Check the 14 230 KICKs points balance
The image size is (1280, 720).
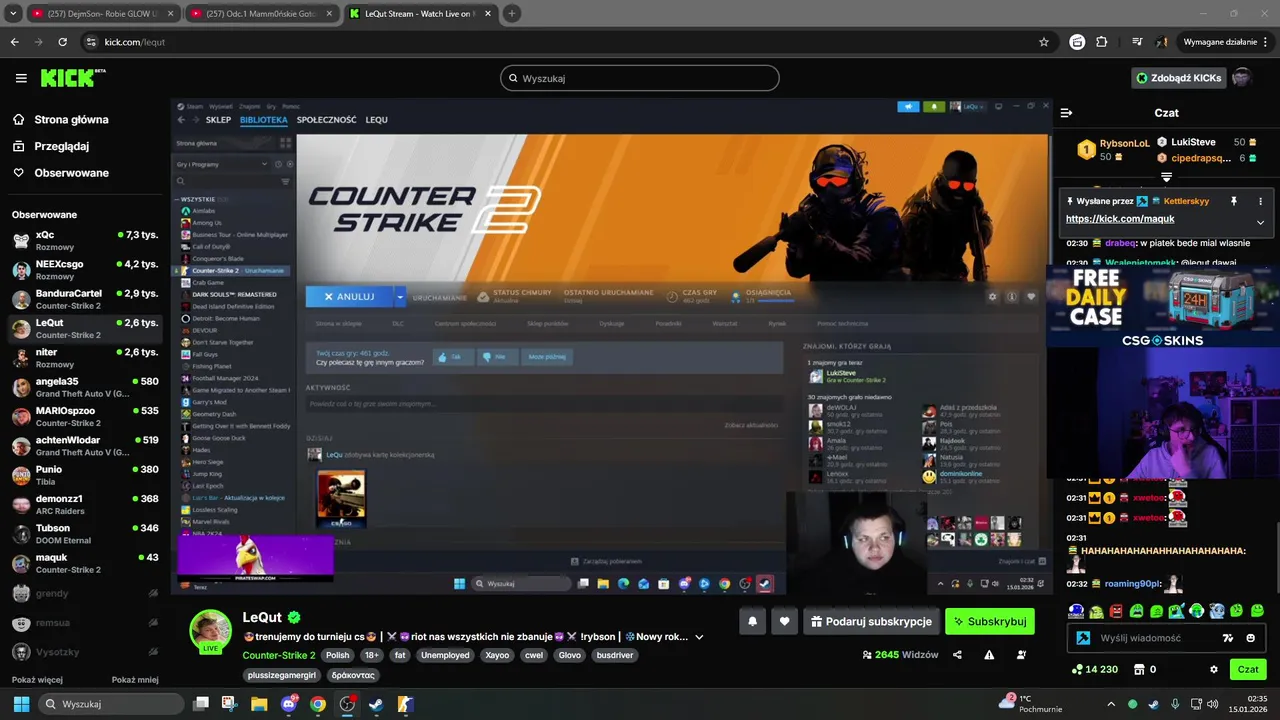1094,669
